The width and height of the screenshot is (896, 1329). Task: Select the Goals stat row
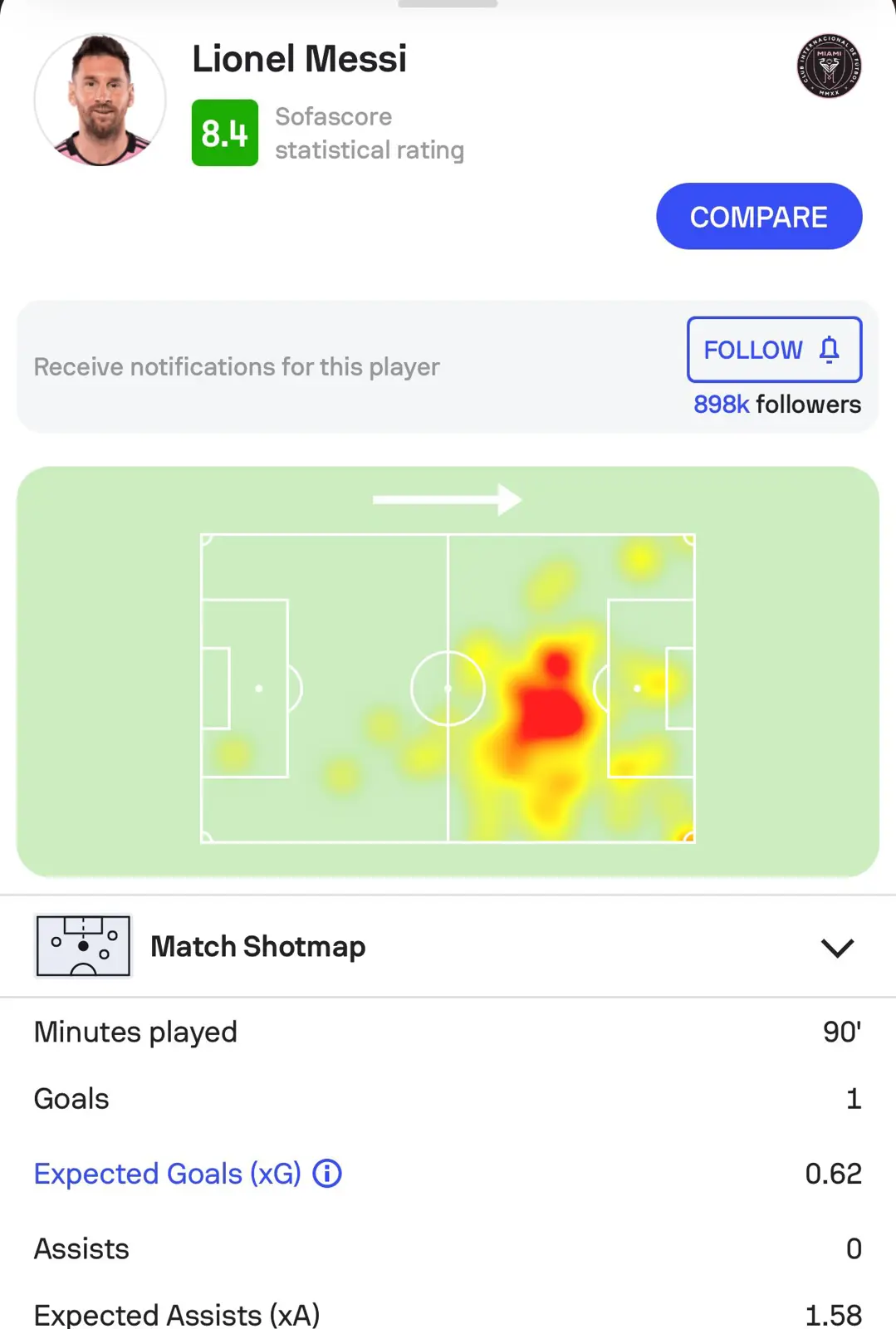click(x=448, y=1099)
